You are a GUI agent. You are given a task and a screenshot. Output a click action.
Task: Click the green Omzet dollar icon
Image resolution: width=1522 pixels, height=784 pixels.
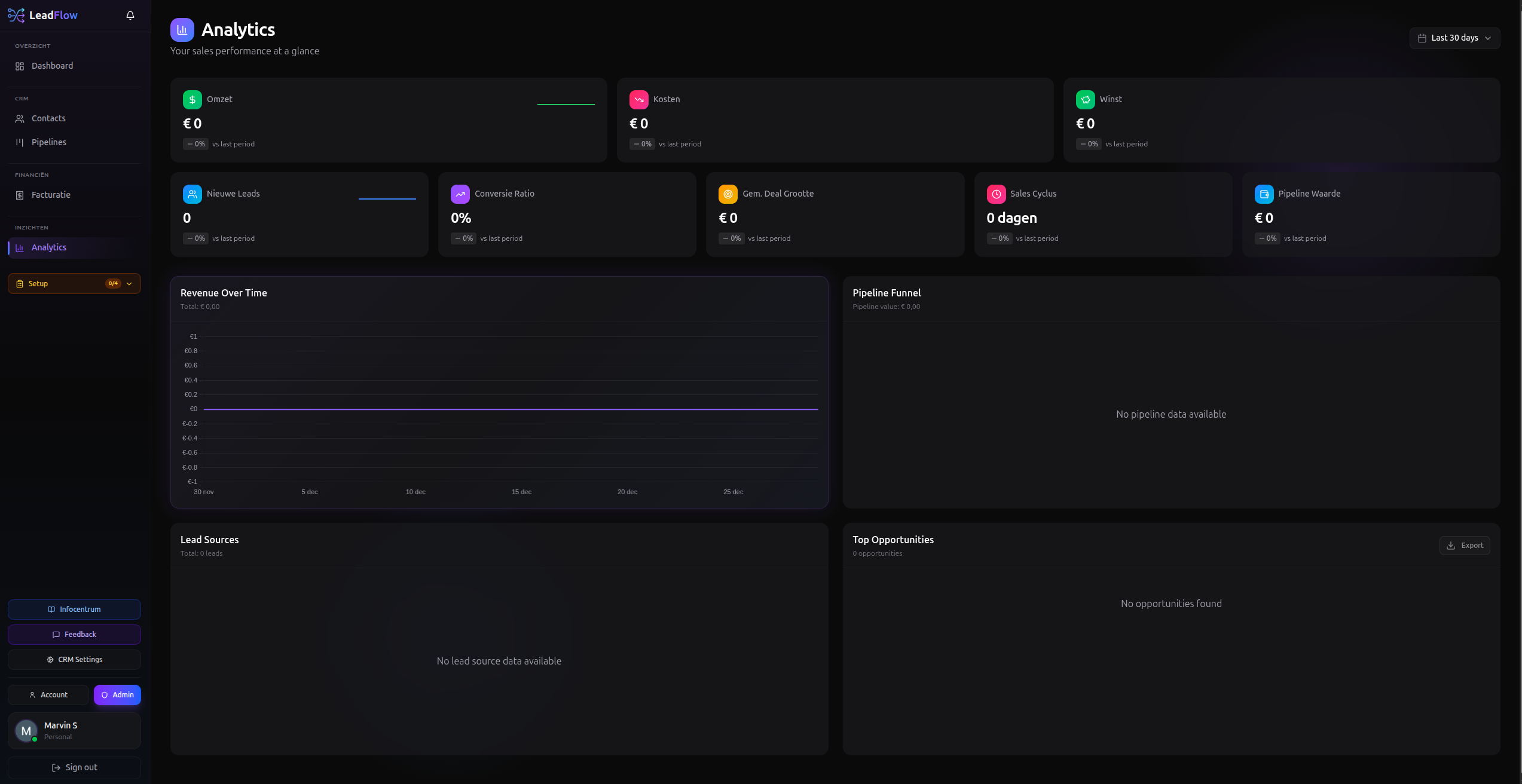point(192,100)
